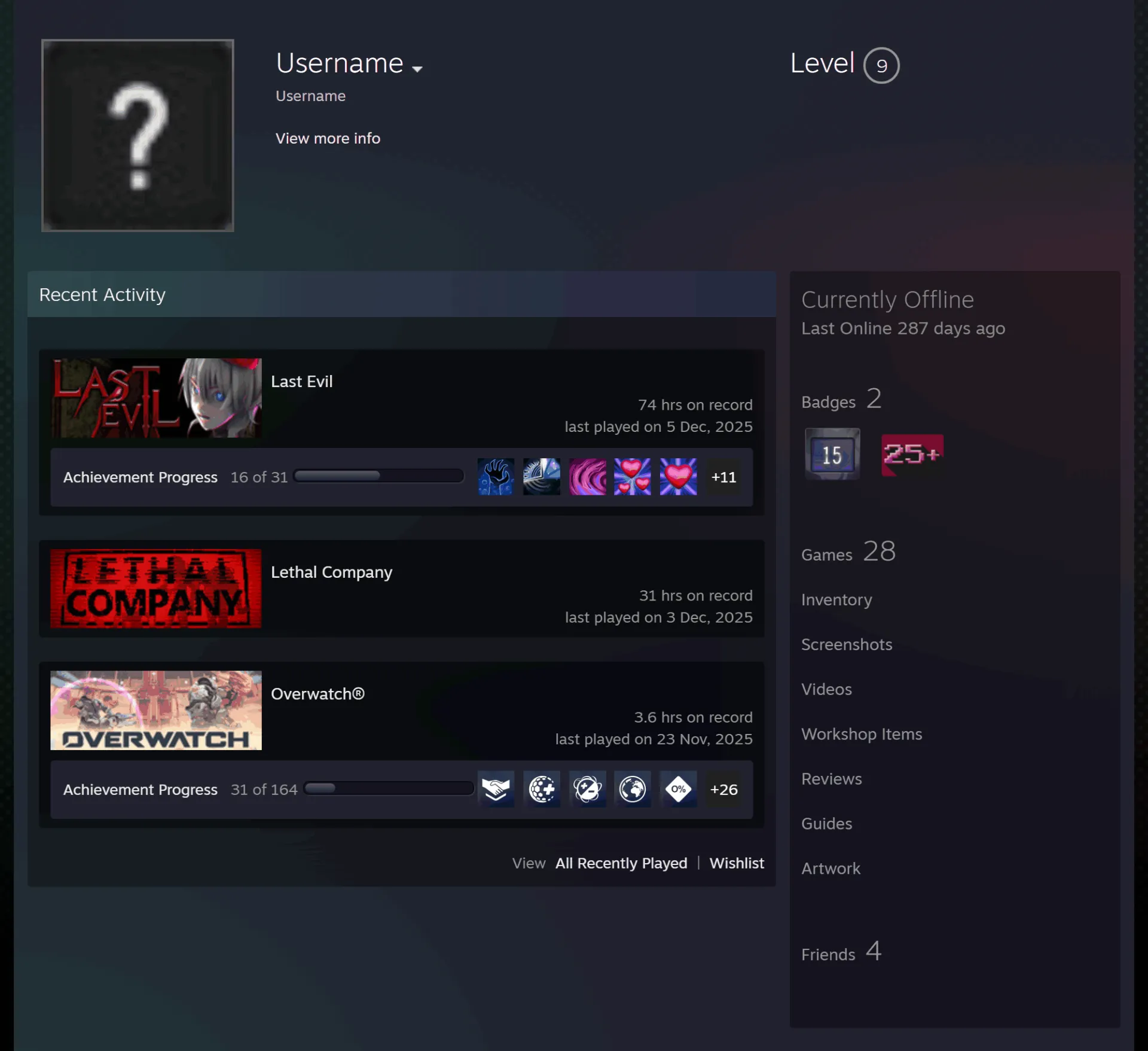Open the All Recently Played link

(x=621, y=863)
